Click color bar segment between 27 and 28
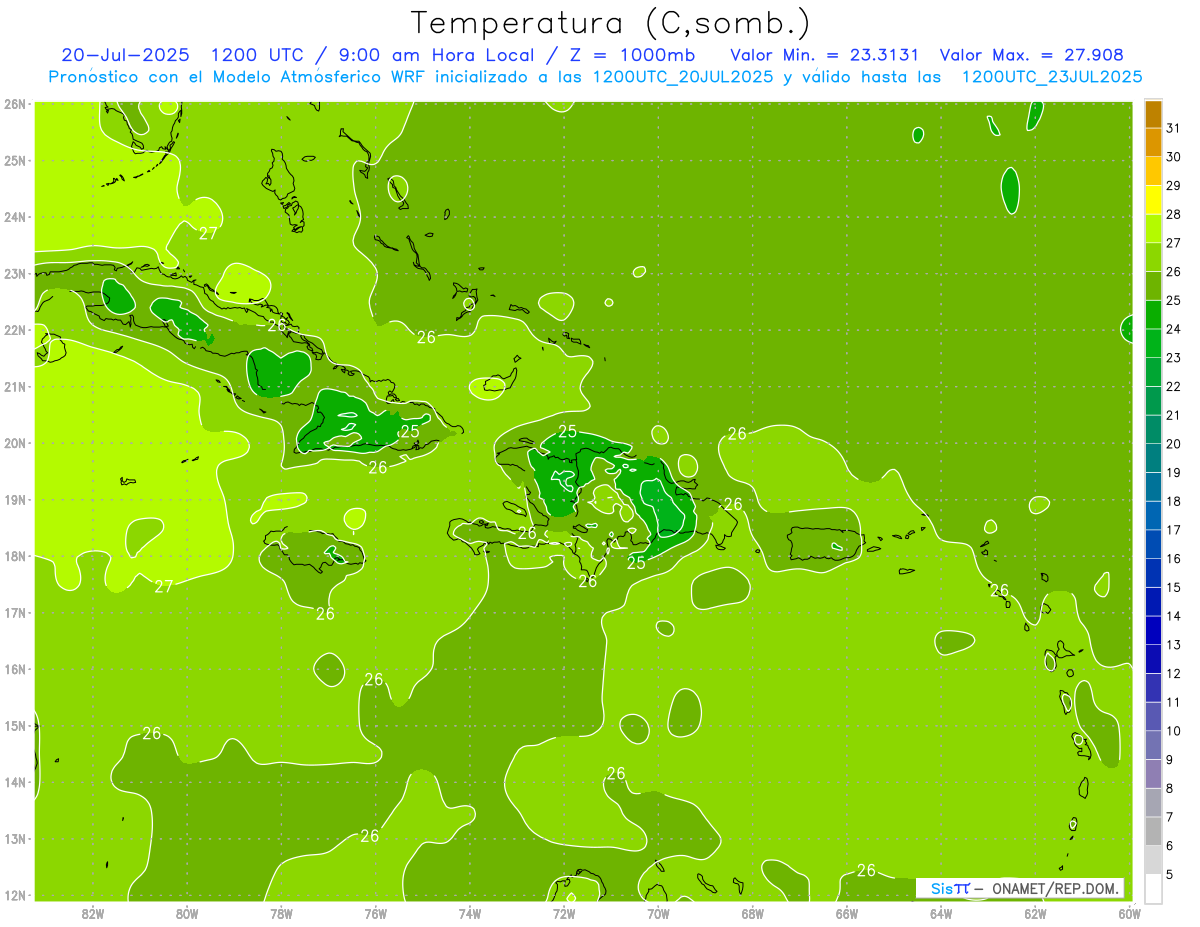 [x=1153, y=228]
